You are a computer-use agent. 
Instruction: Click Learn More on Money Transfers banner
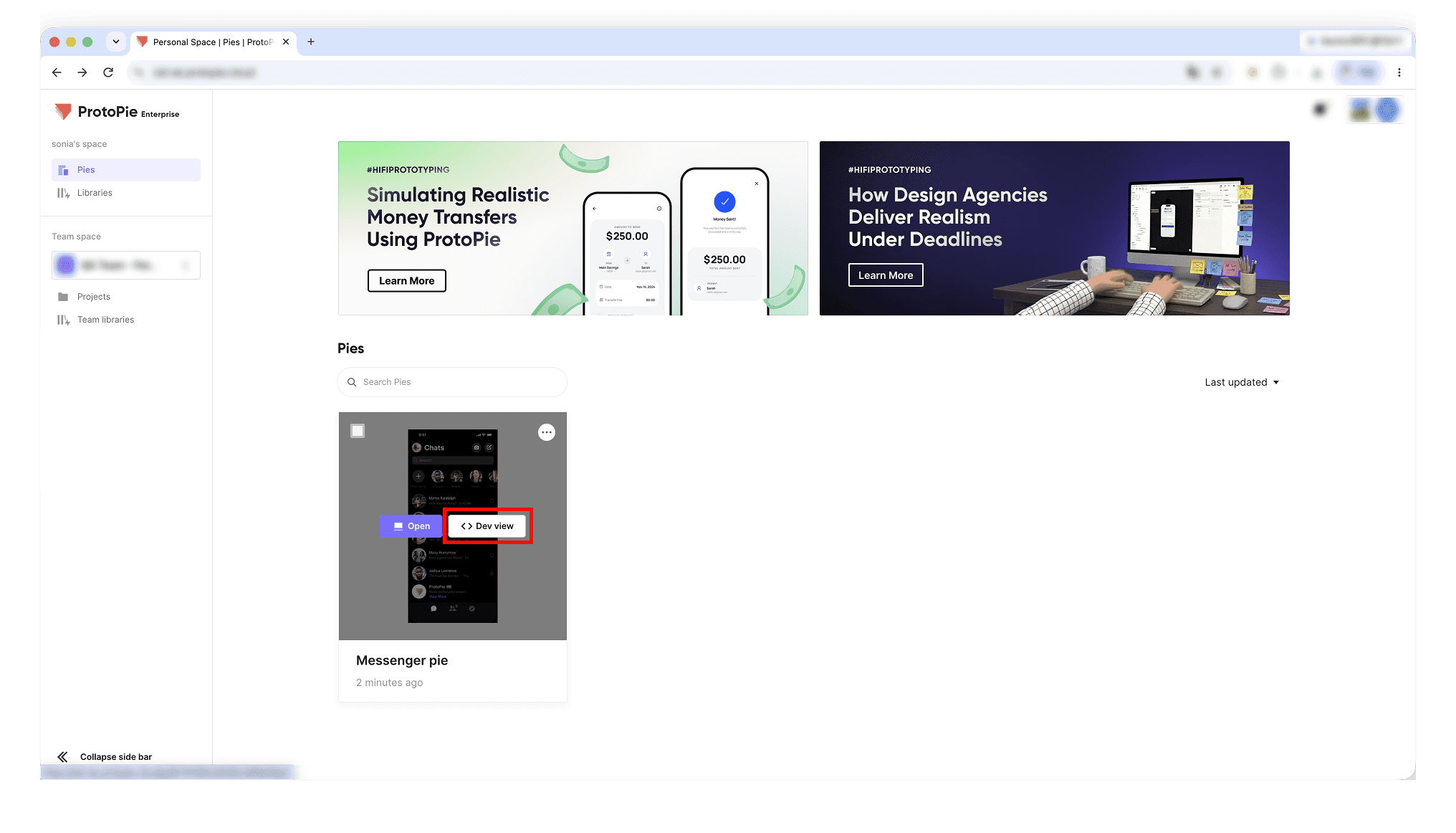click(407, 281)
